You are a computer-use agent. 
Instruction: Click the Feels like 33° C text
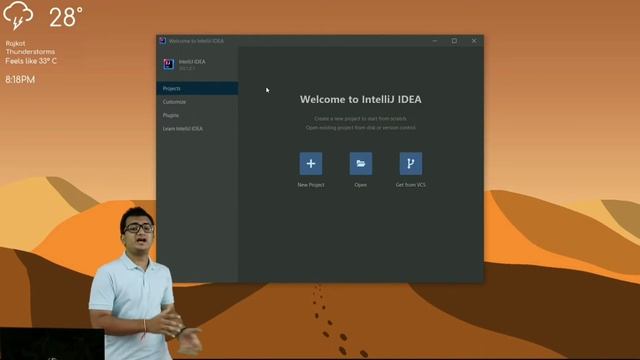(x=31, y=61)
